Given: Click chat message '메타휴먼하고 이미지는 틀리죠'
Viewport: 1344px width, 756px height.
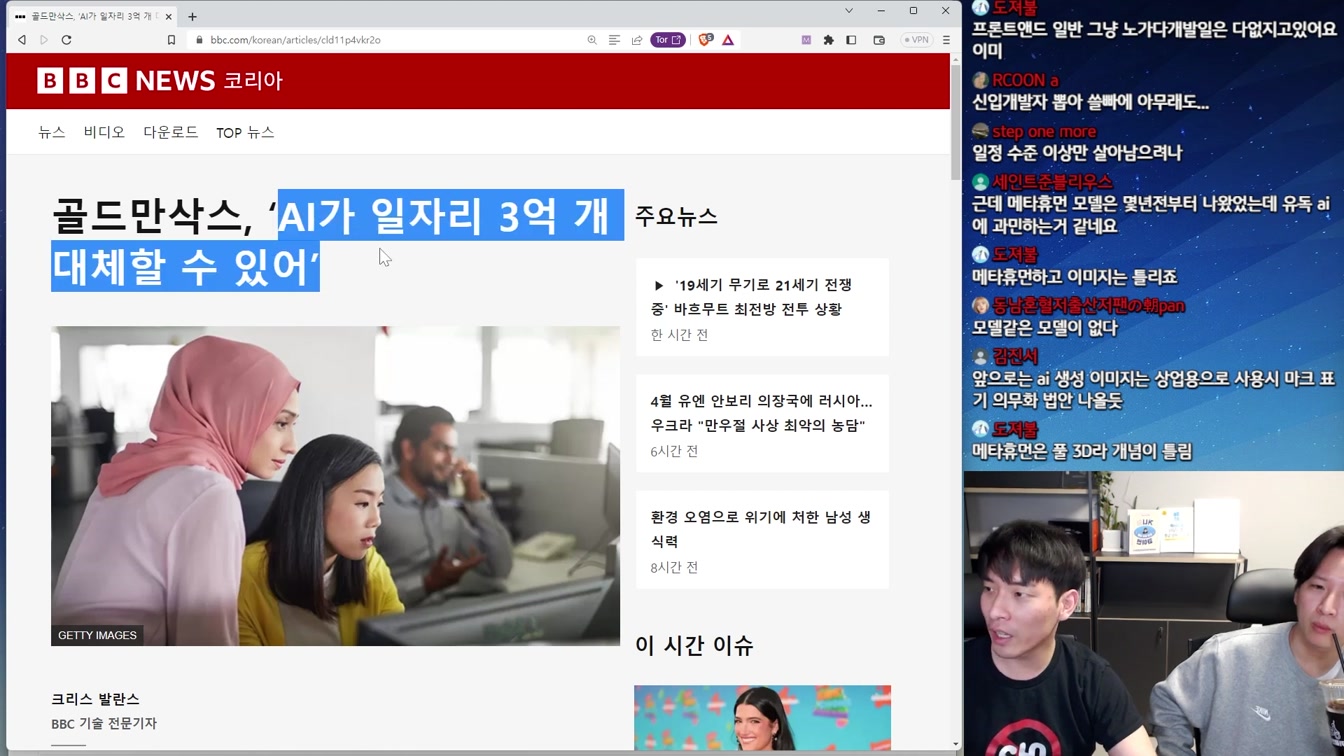Looking at the screenshot, I should (1074, 276).
